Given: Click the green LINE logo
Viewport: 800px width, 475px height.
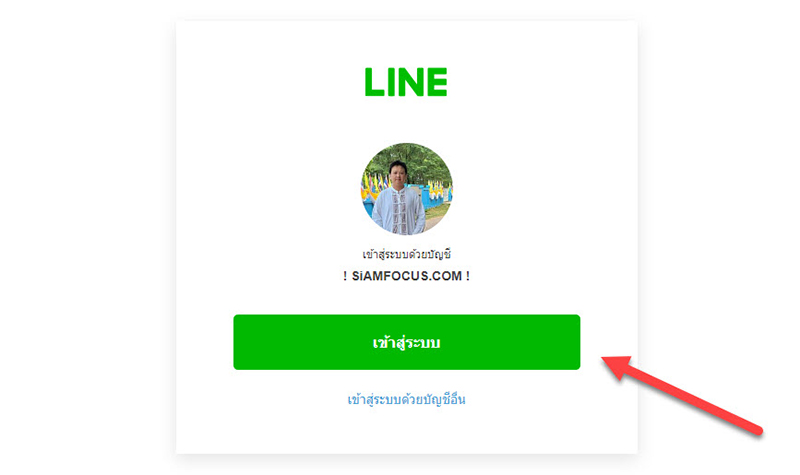Looking at the screenshot, I should click(406, 82).
